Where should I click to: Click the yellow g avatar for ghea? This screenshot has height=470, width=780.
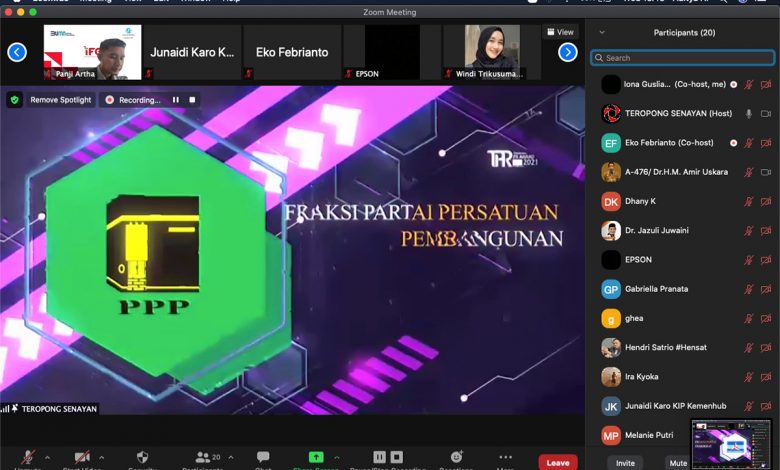[611, 318]
